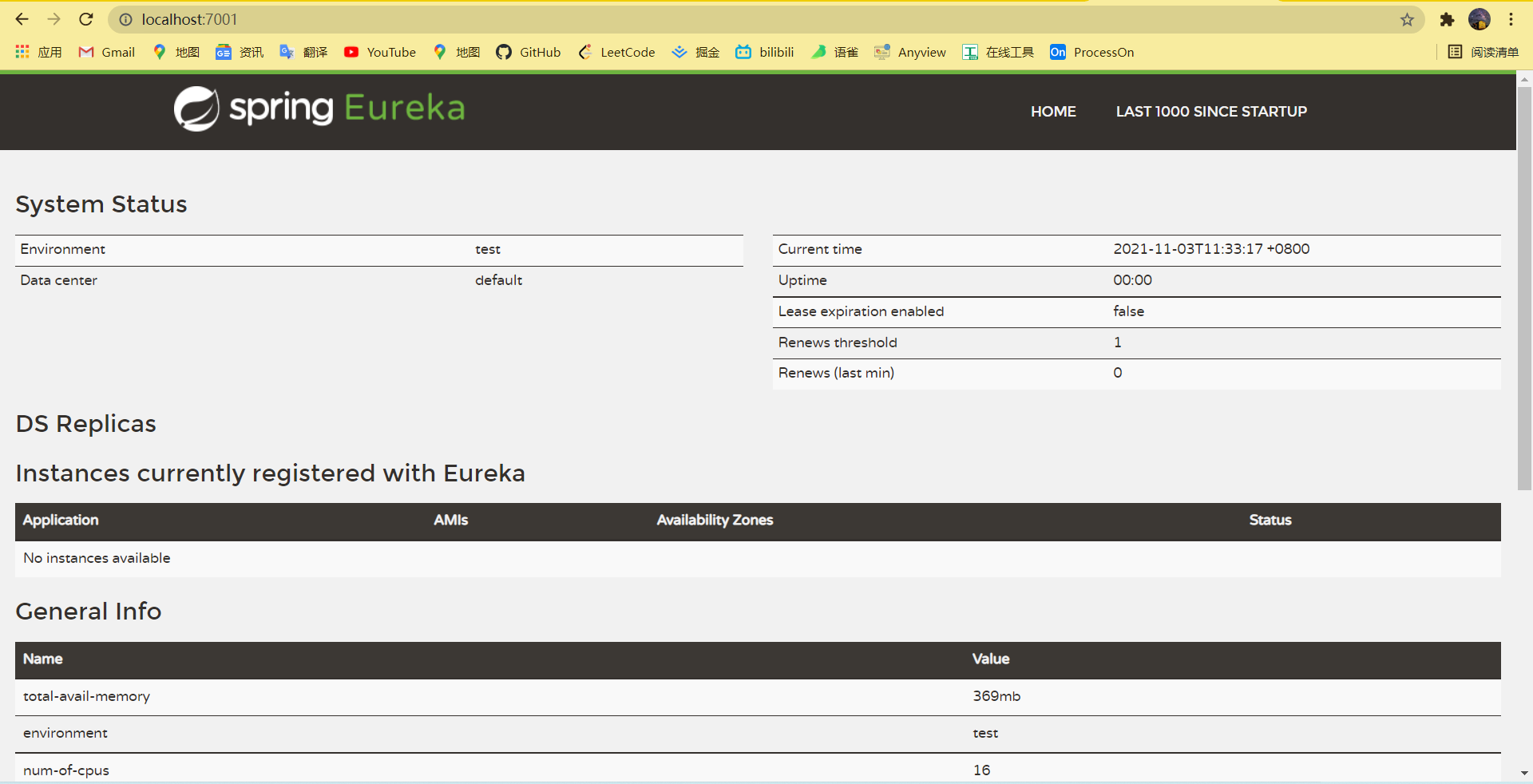Click the browser forward arrow
The image size is (1533, 784).
point(53,19)
